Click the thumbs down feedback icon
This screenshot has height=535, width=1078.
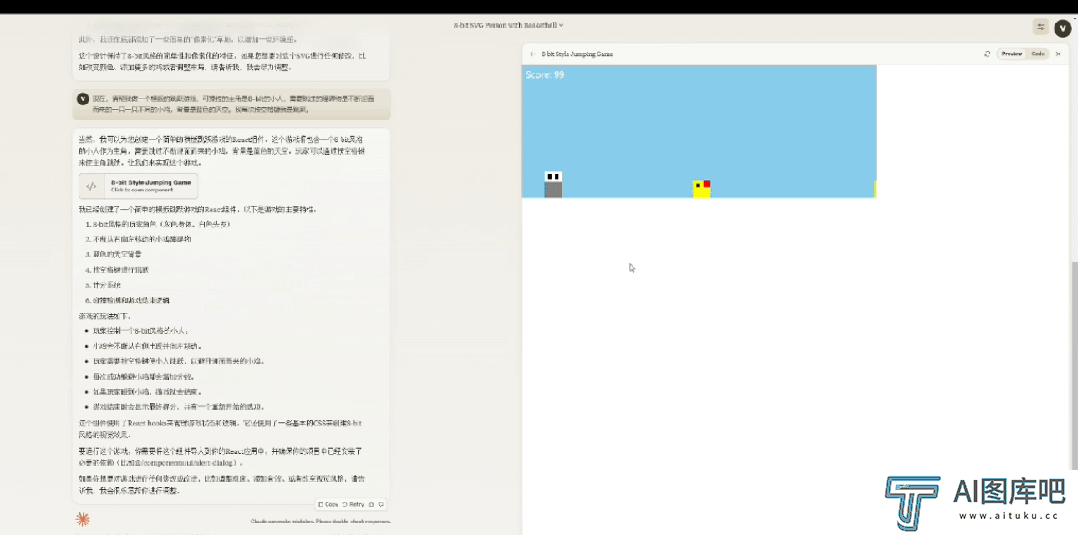coord(381,504)
